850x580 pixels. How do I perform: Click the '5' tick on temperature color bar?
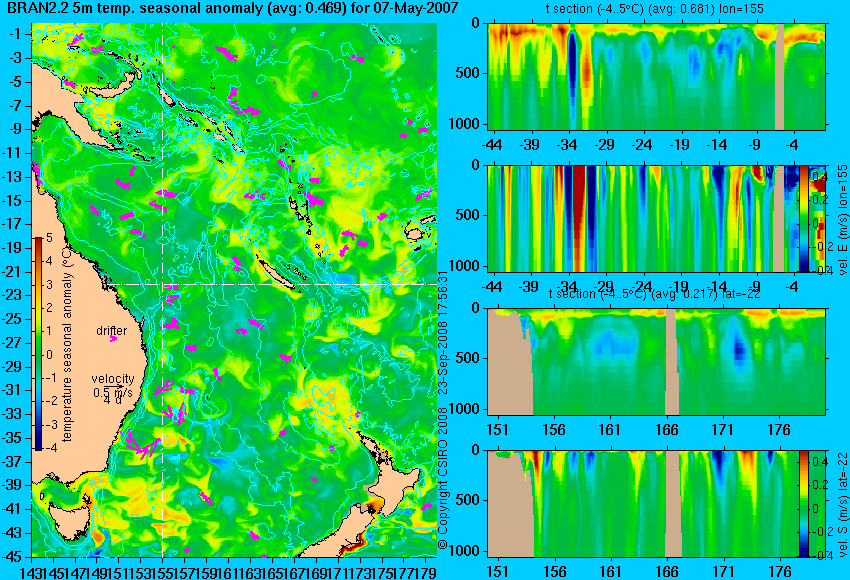click(x=49, y=237)
